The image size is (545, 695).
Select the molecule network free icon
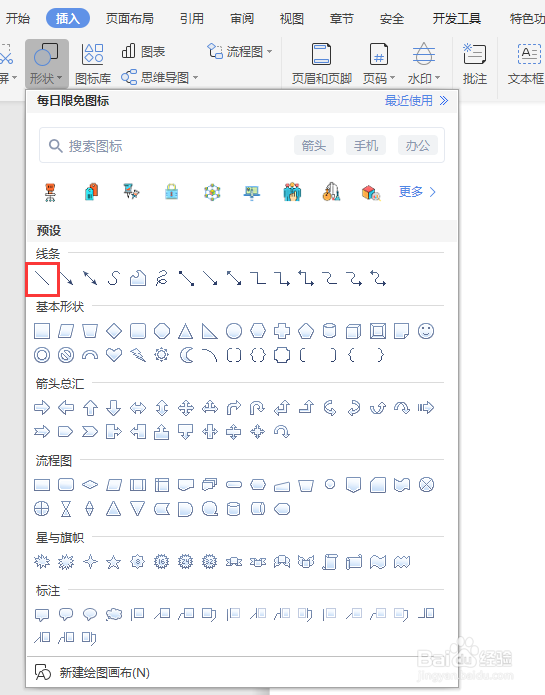coord(212,192)
